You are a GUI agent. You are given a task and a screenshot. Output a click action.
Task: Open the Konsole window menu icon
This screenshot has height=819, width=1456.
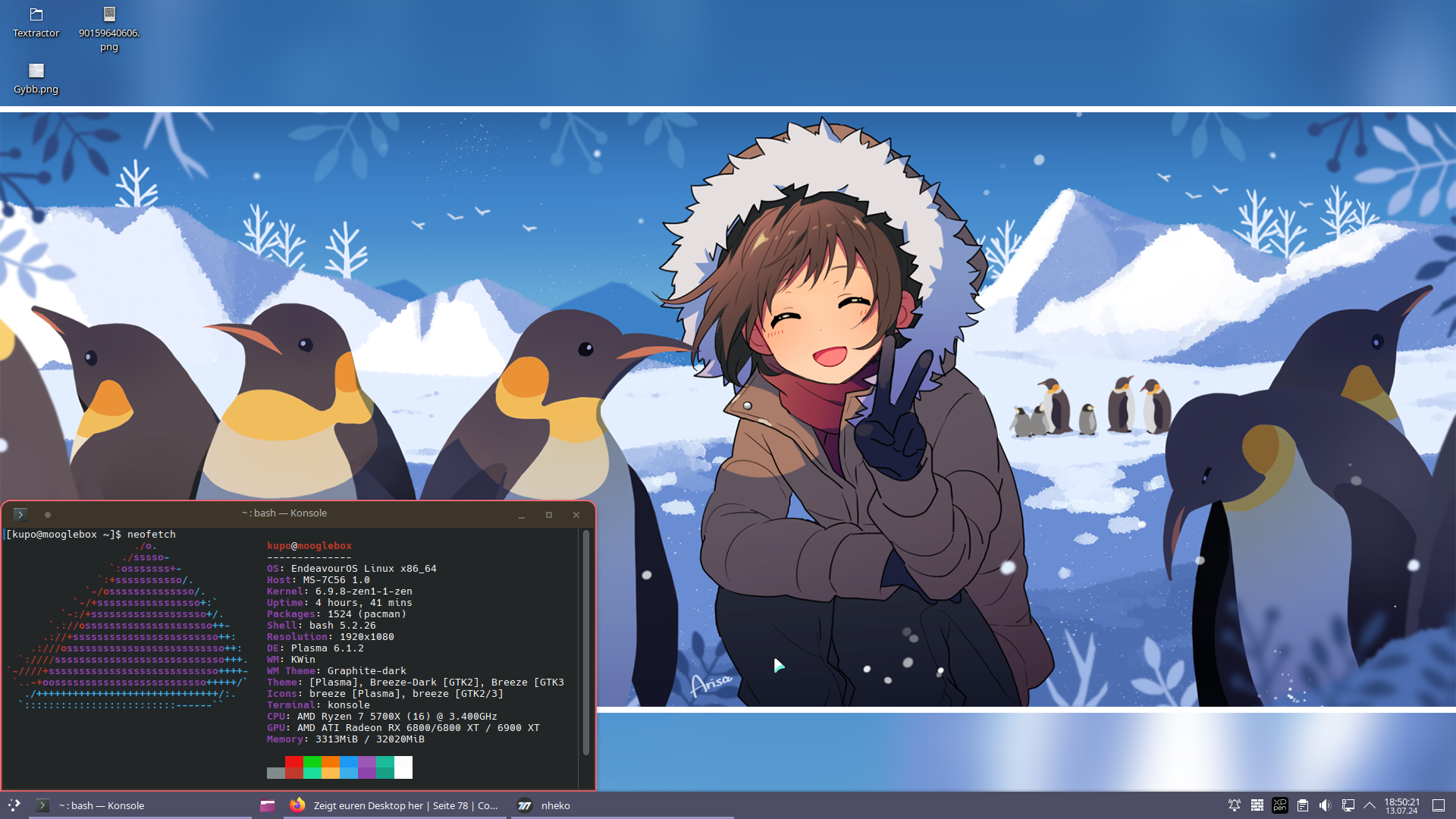pyautogui.click(x=20, y=514)
